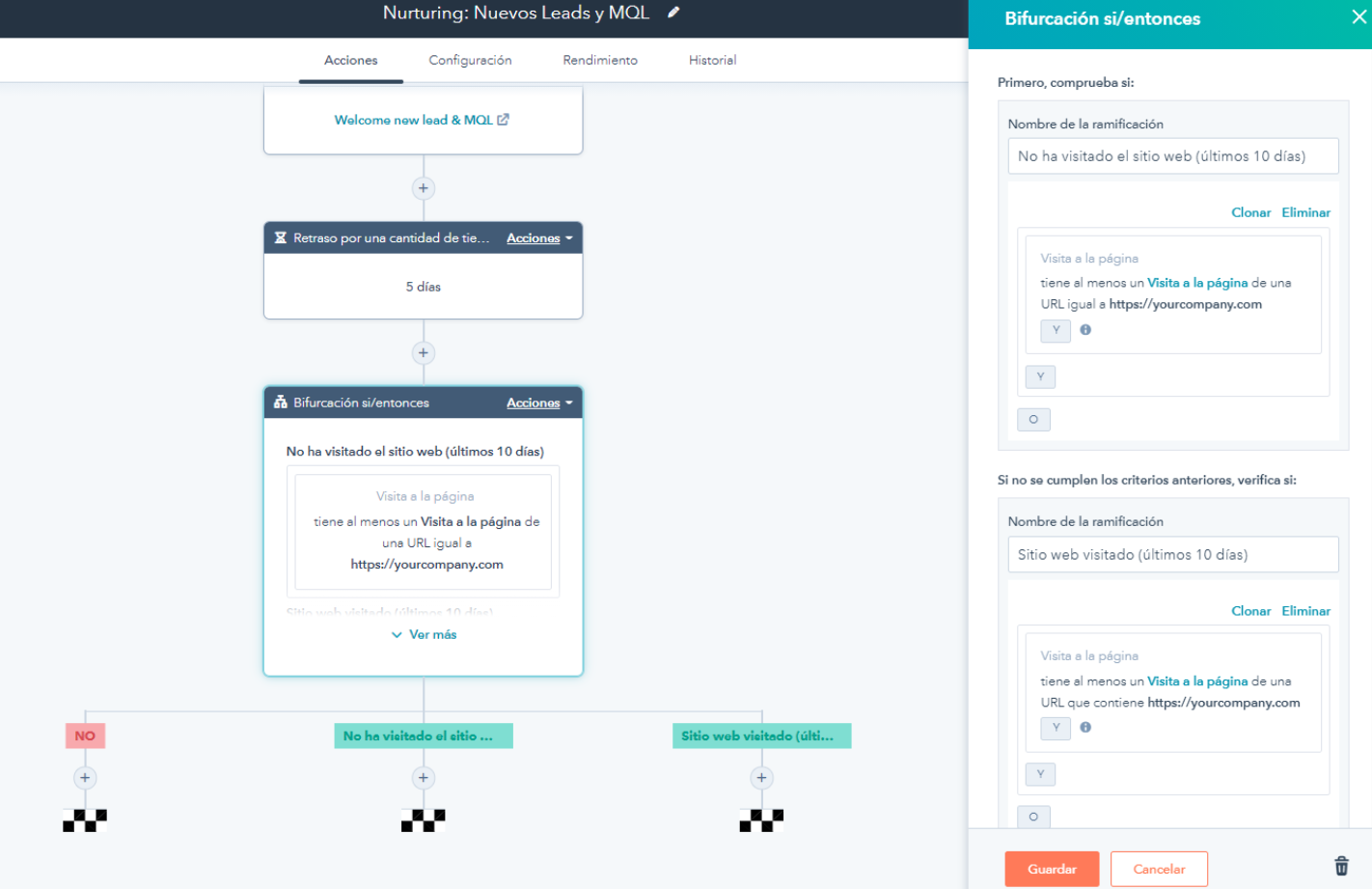Add action plus below Welcome email step
Viewport: 1372px width, 889px height.
[423, 188]
